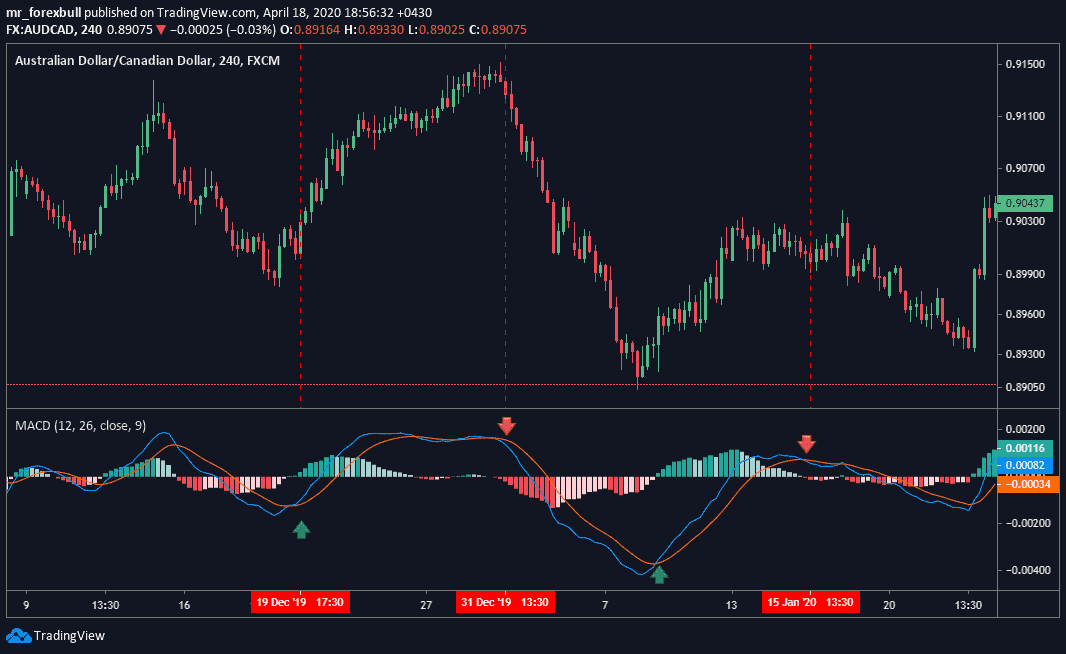
Task: Click the green buy arrow under the 19 Dec signal
Action: 302,531
